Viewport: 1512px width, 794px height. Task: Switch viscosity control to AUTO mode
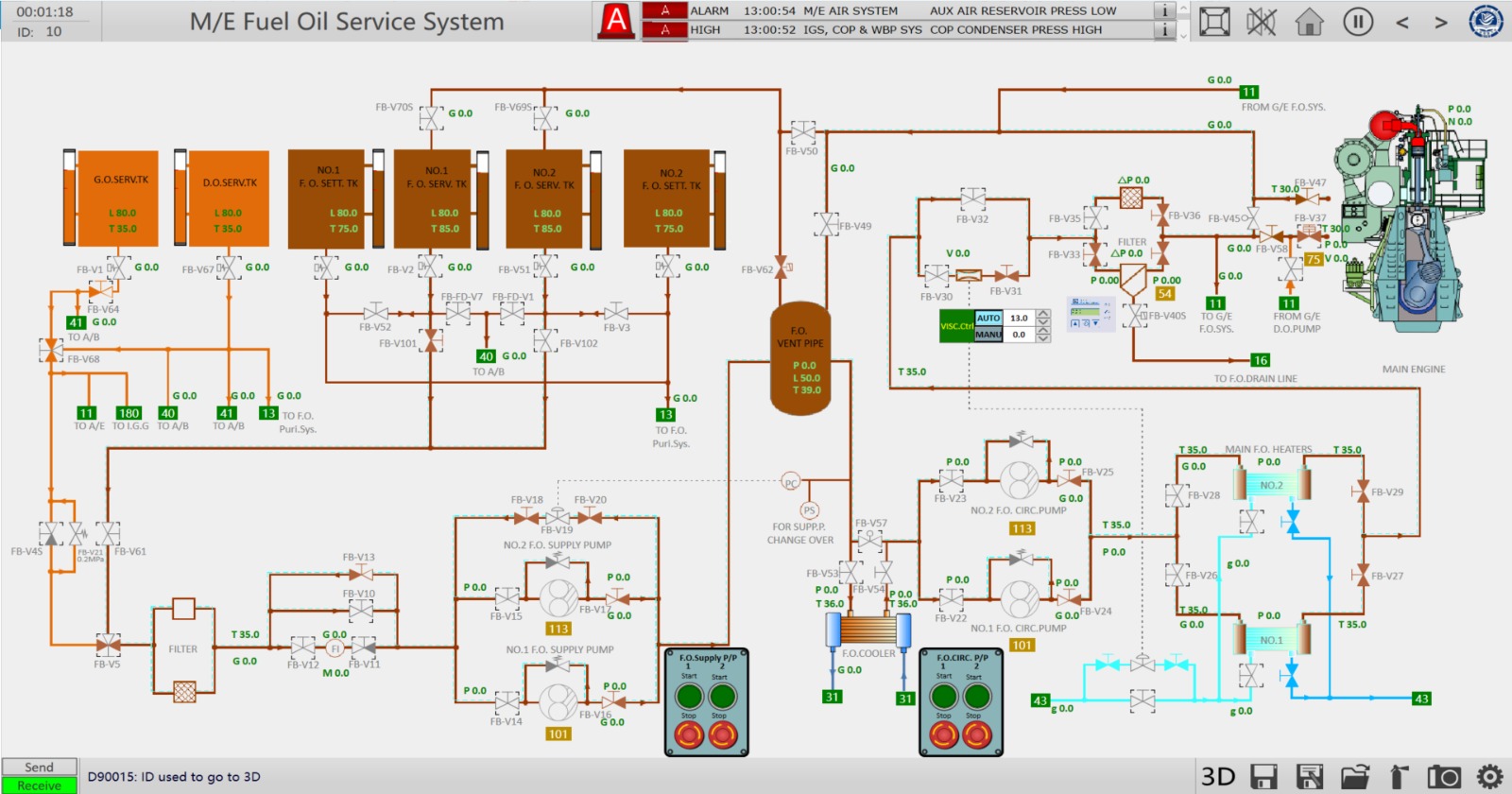[988, 319]
